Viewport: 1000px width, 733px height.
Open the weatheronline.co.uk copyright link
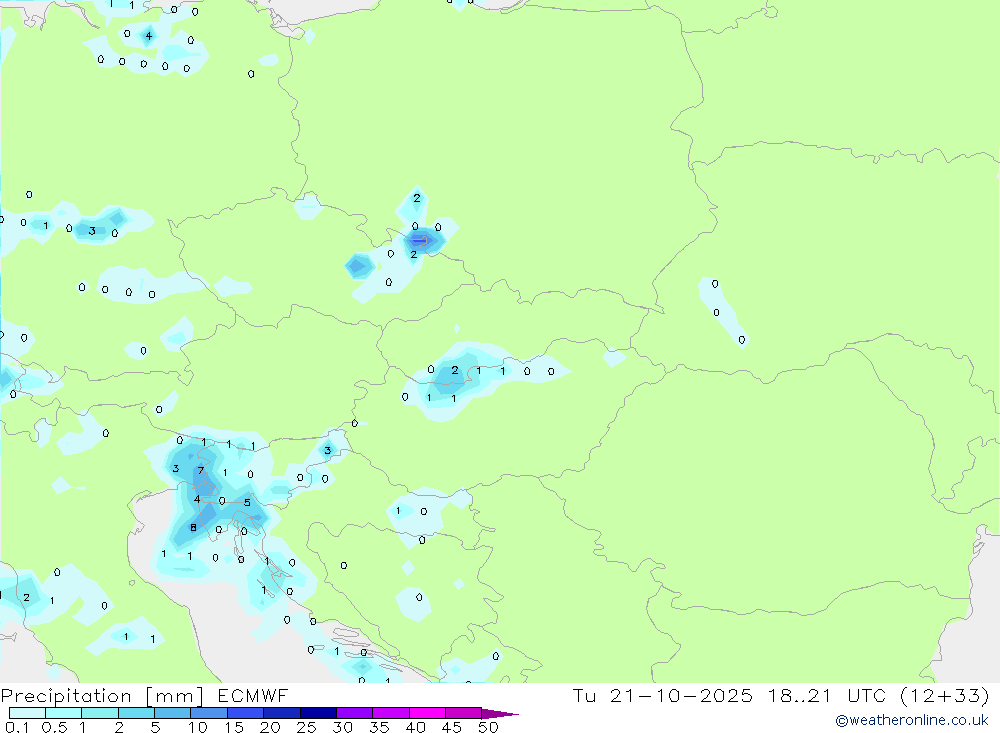coord(912,720)
